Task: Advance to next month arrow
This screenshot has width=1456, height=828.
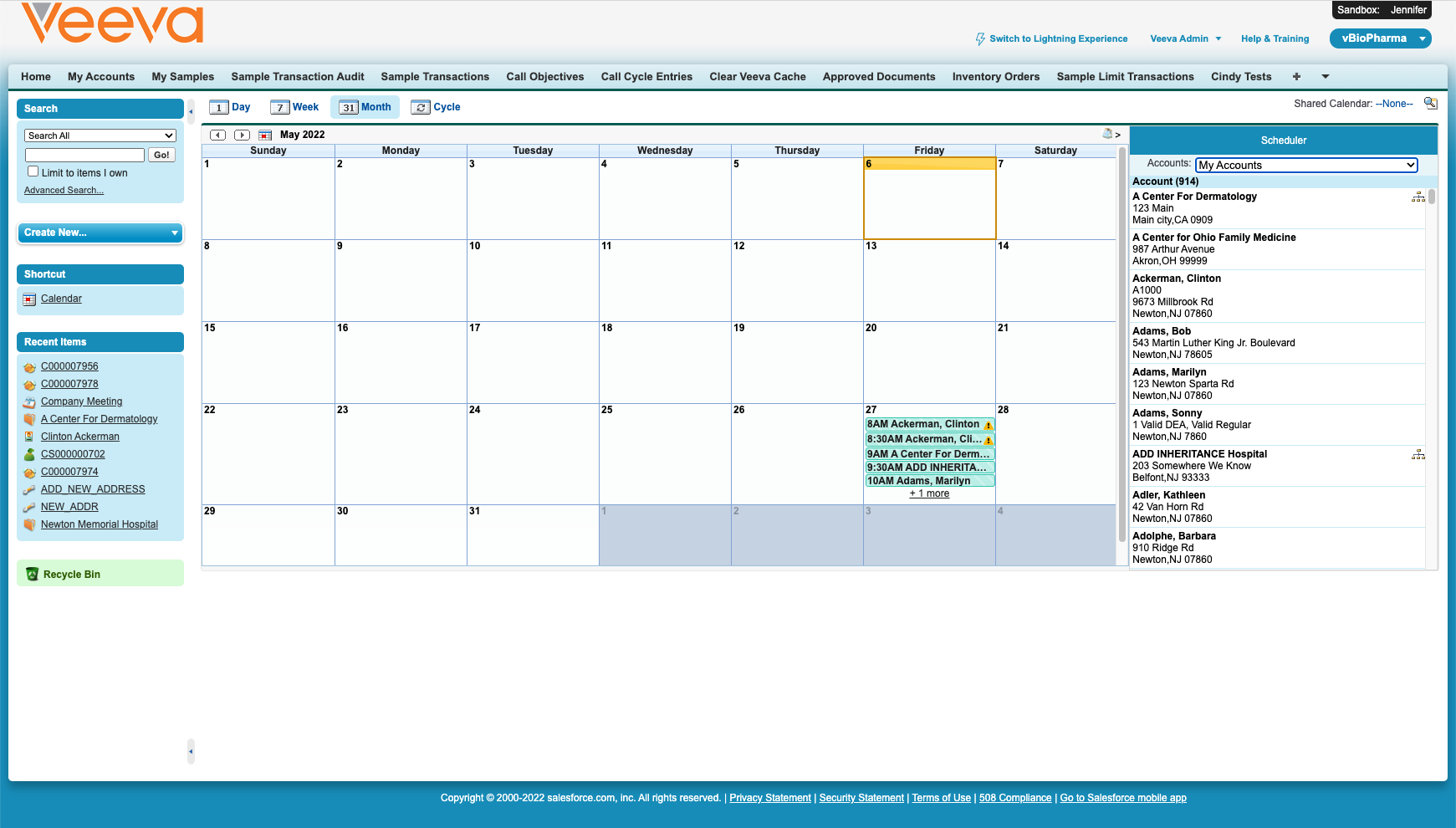Action: [x=242, y=135]
